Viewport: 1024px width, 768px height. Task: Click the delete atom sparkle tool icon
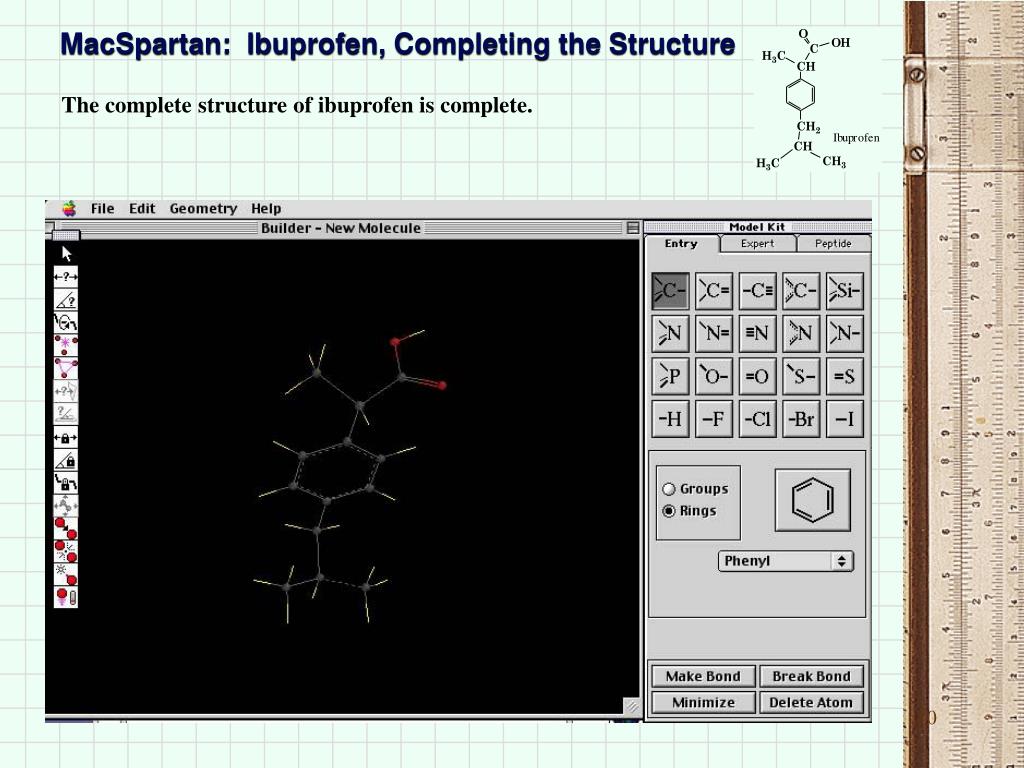[x=66, y=575]
